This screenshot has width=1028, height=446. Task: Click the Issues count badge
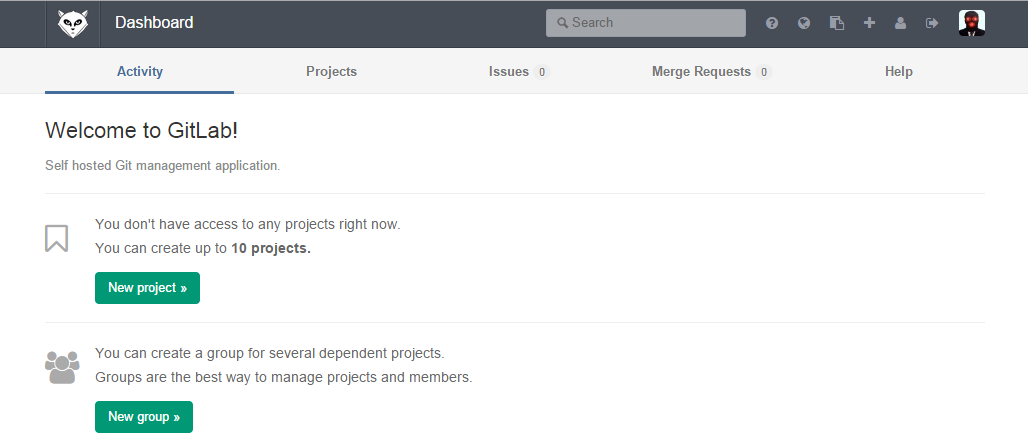(x=542, y=72)
